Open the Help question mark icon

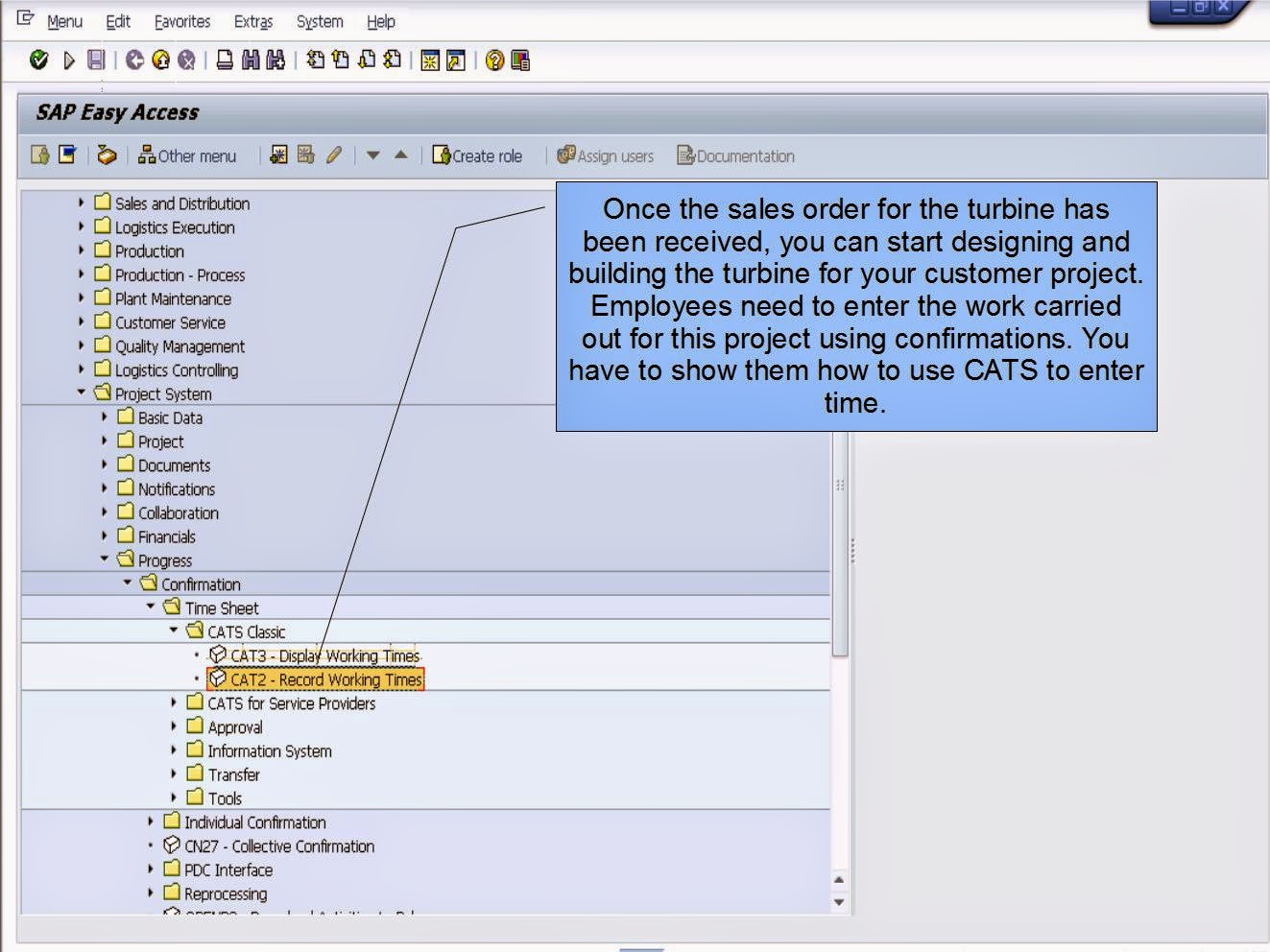[x=494, y=60]
